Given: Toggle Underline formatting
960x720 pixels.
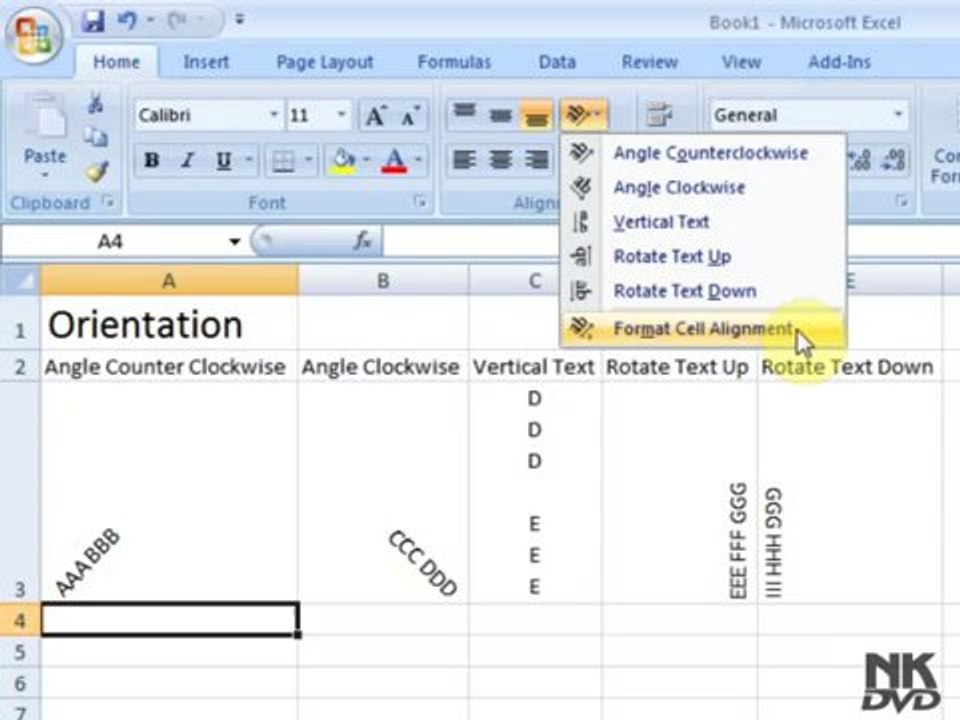Looking at the screenshot, I should [x=223, y=160].
